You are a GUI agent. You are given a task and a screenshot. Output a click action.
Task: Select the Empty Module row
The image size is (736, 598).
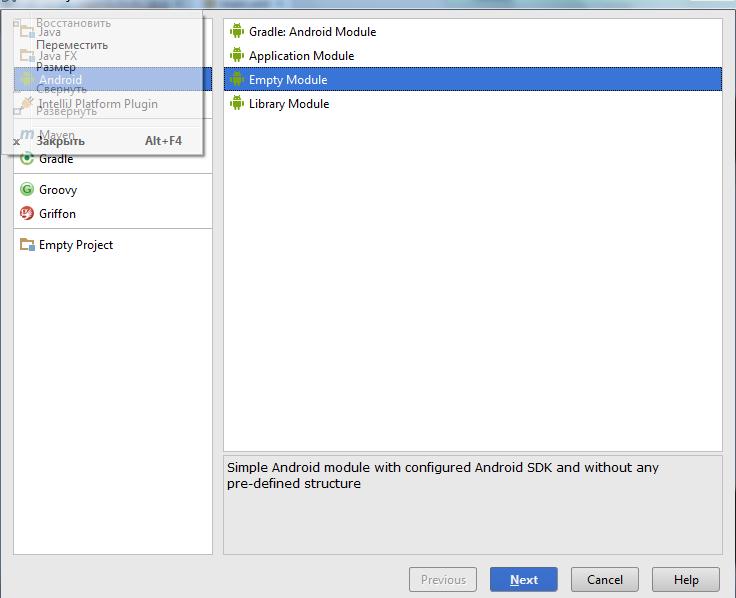(x=473, y=79)
